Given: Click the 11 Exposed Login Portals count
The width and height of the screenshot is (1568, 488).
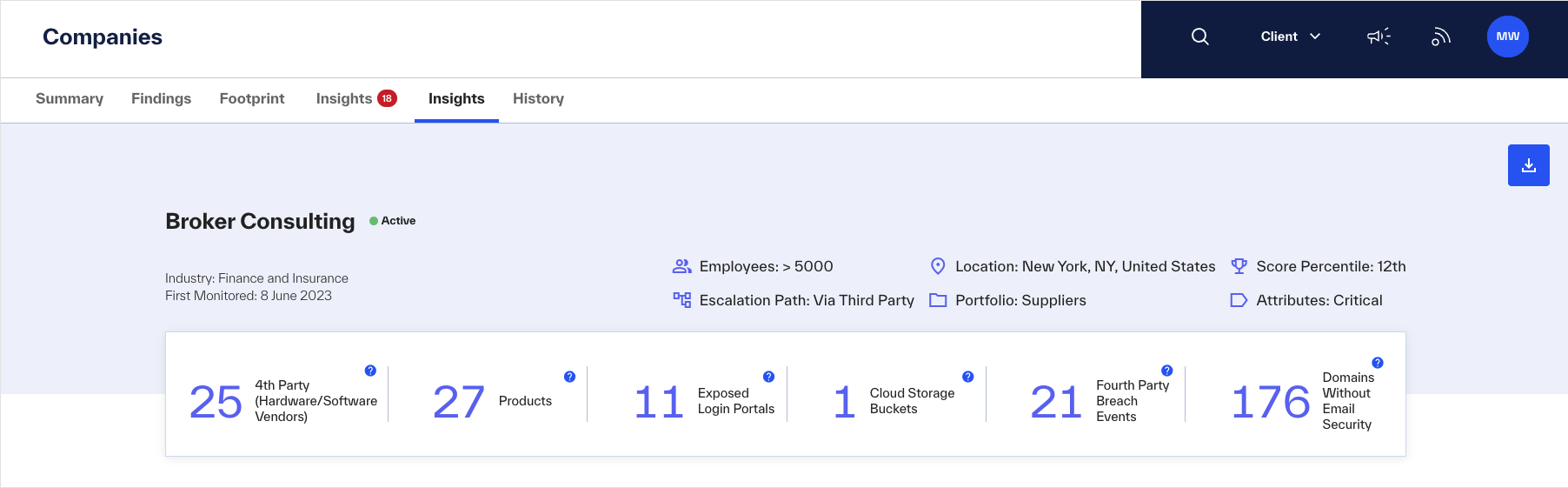Looking at the screenshot, I should tap(659, 402).
